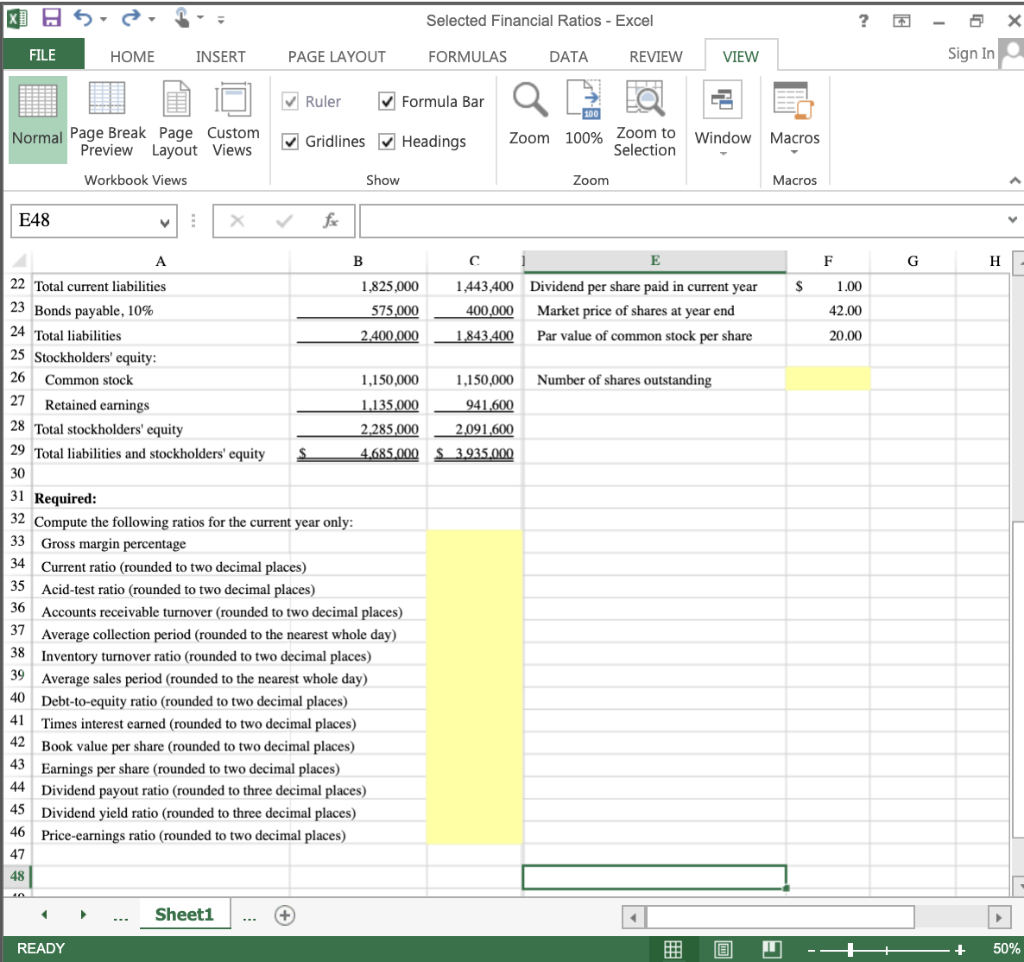Click the Excel application icon
The height and width of the screenshot is (962, 1024).
pos(17,18)
